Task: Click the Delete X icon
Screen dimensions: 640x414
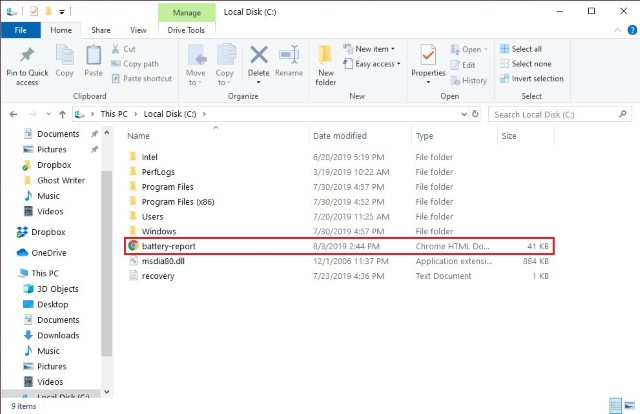Action: point(259,55)
